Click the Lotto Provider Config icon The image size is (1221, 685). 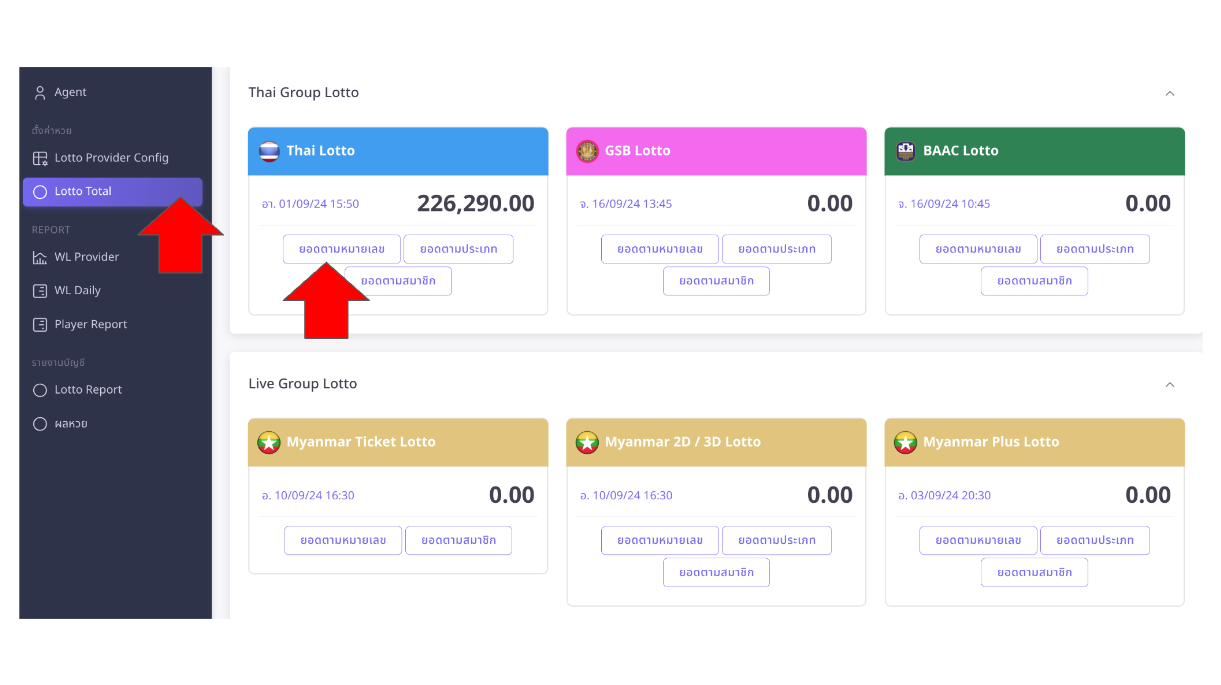pos(40,158)
